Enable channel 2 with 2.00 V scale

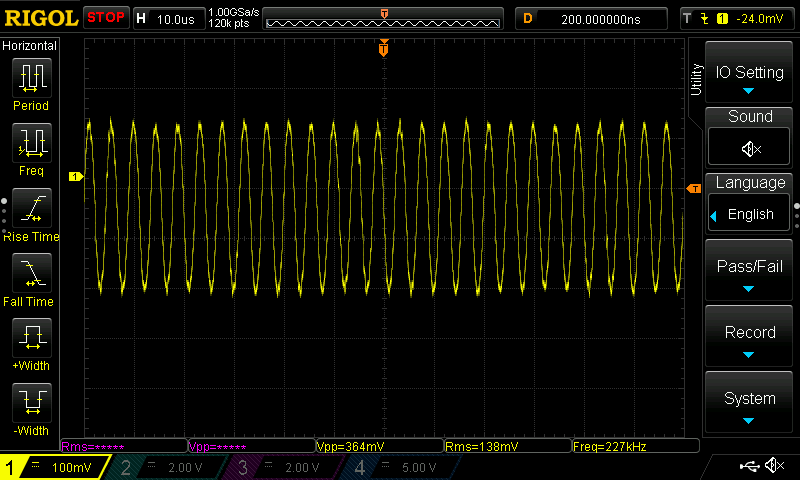[x=166, y=467]
